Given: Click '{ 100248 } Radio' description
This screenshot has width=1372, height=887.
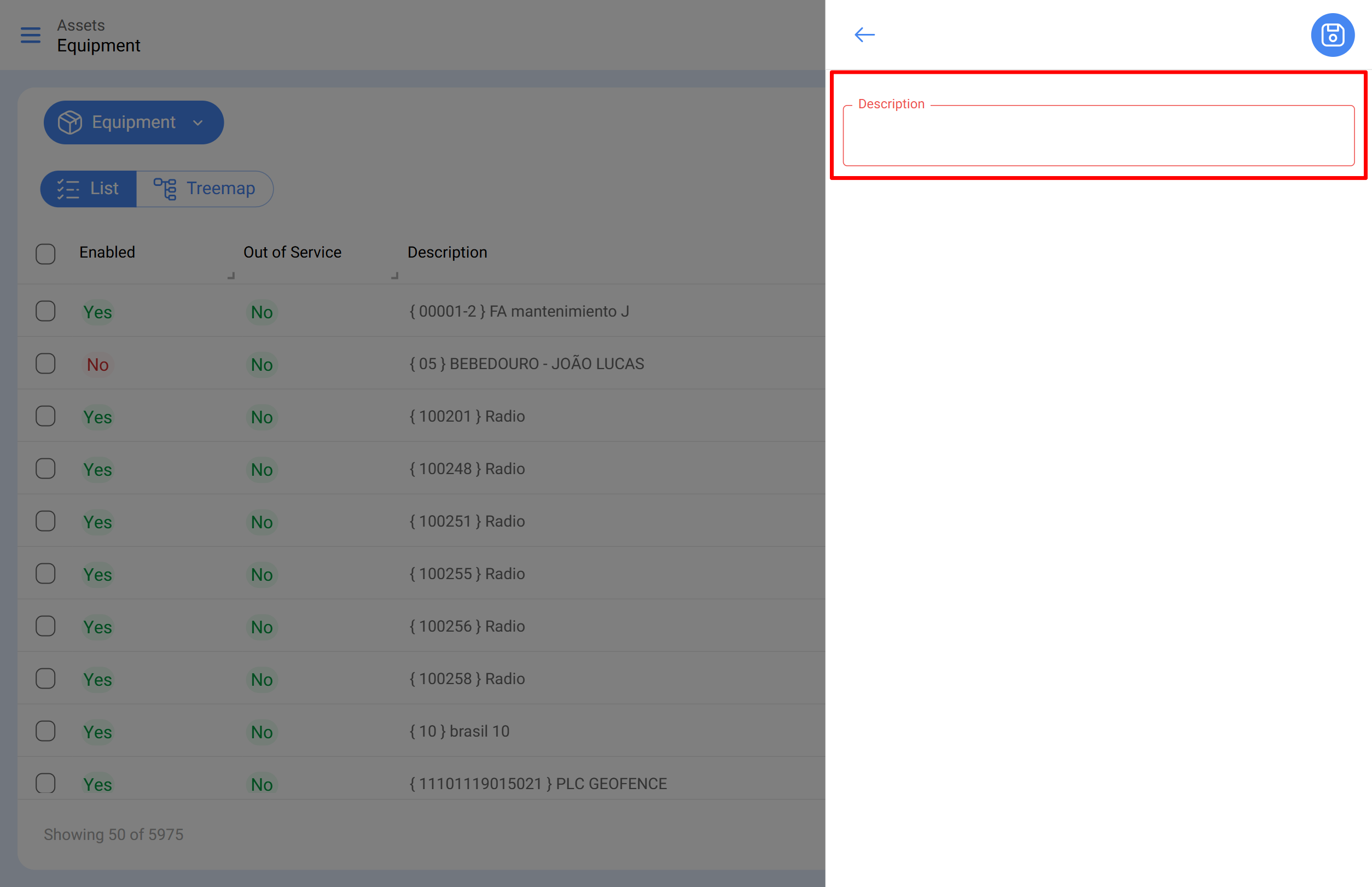Looking at the screenshot, I should tap(467, 468).
